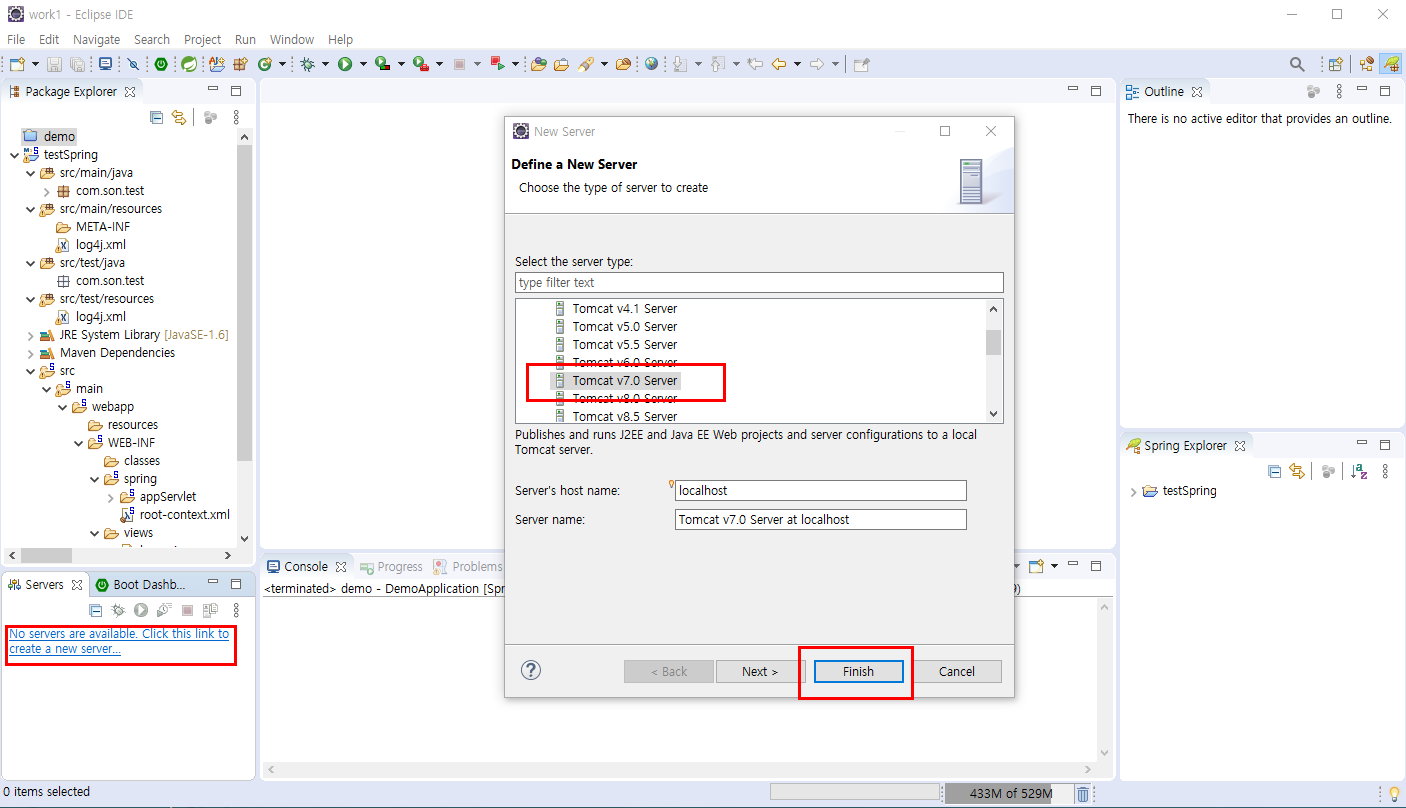Click Link with Editor in Spring Explorer

pos(1297,471)
